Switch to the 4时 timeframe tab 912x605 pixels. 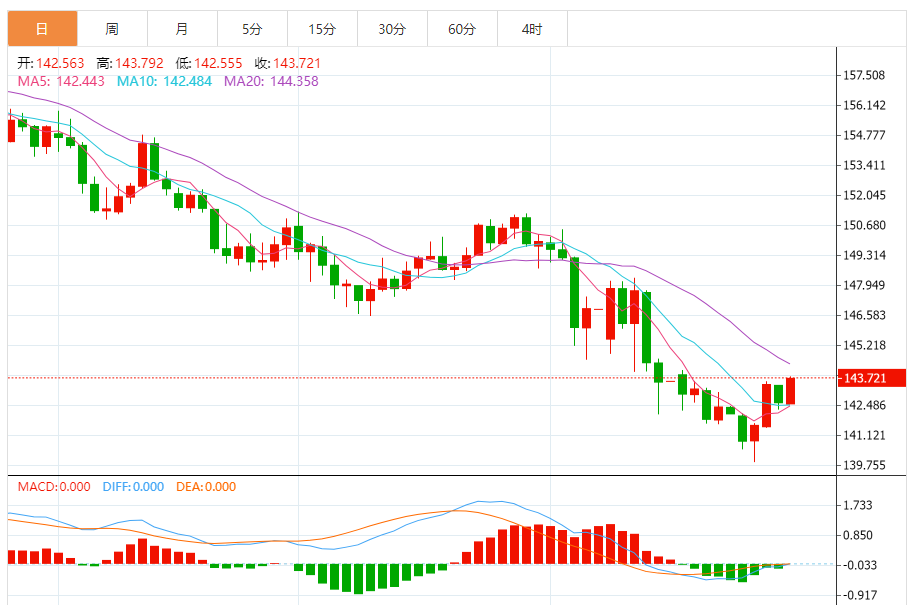[532, 29]
